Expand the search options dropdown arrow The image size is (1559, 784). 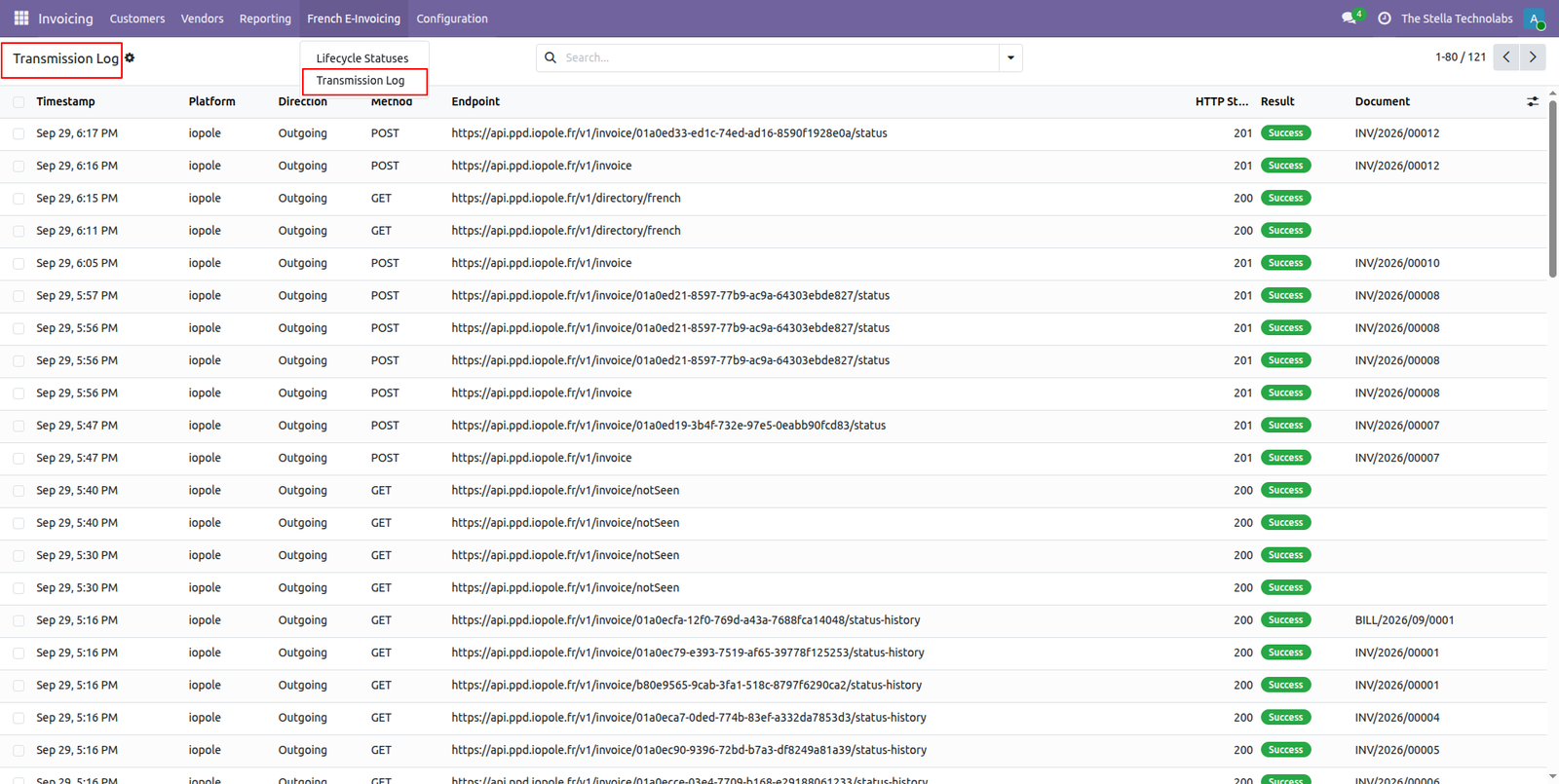1010,57
